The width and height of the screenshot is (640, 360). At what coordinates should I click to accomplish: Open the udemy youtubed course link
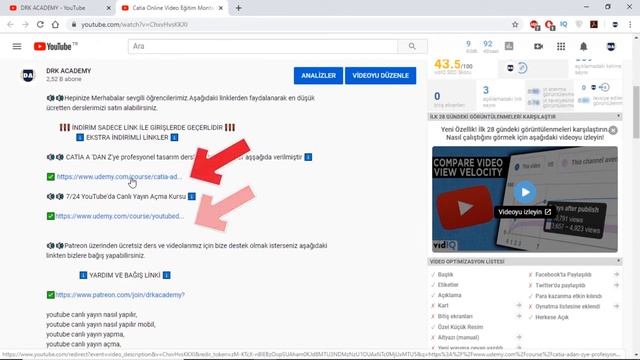(x=120, y=216)
